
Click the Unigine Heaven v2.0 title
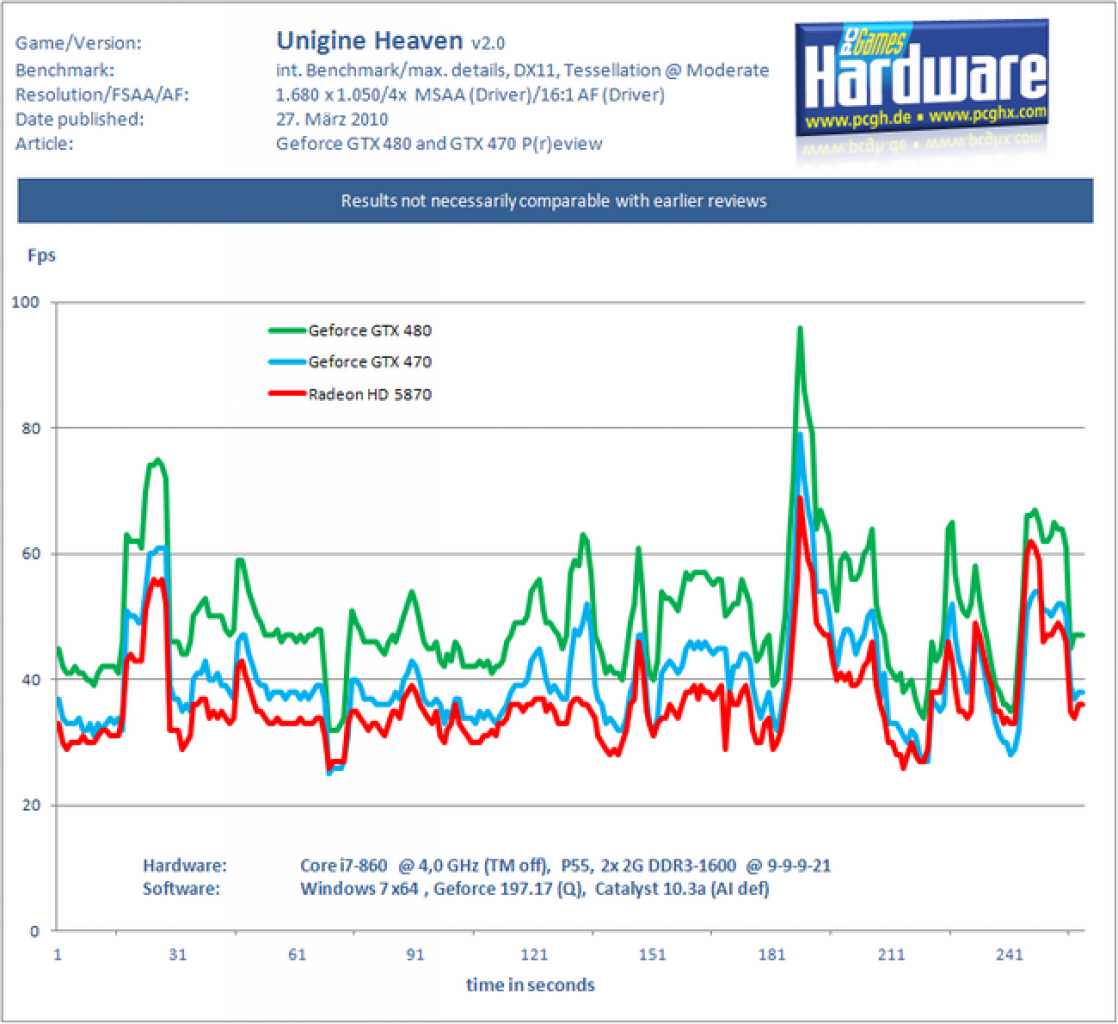[391, 41]
